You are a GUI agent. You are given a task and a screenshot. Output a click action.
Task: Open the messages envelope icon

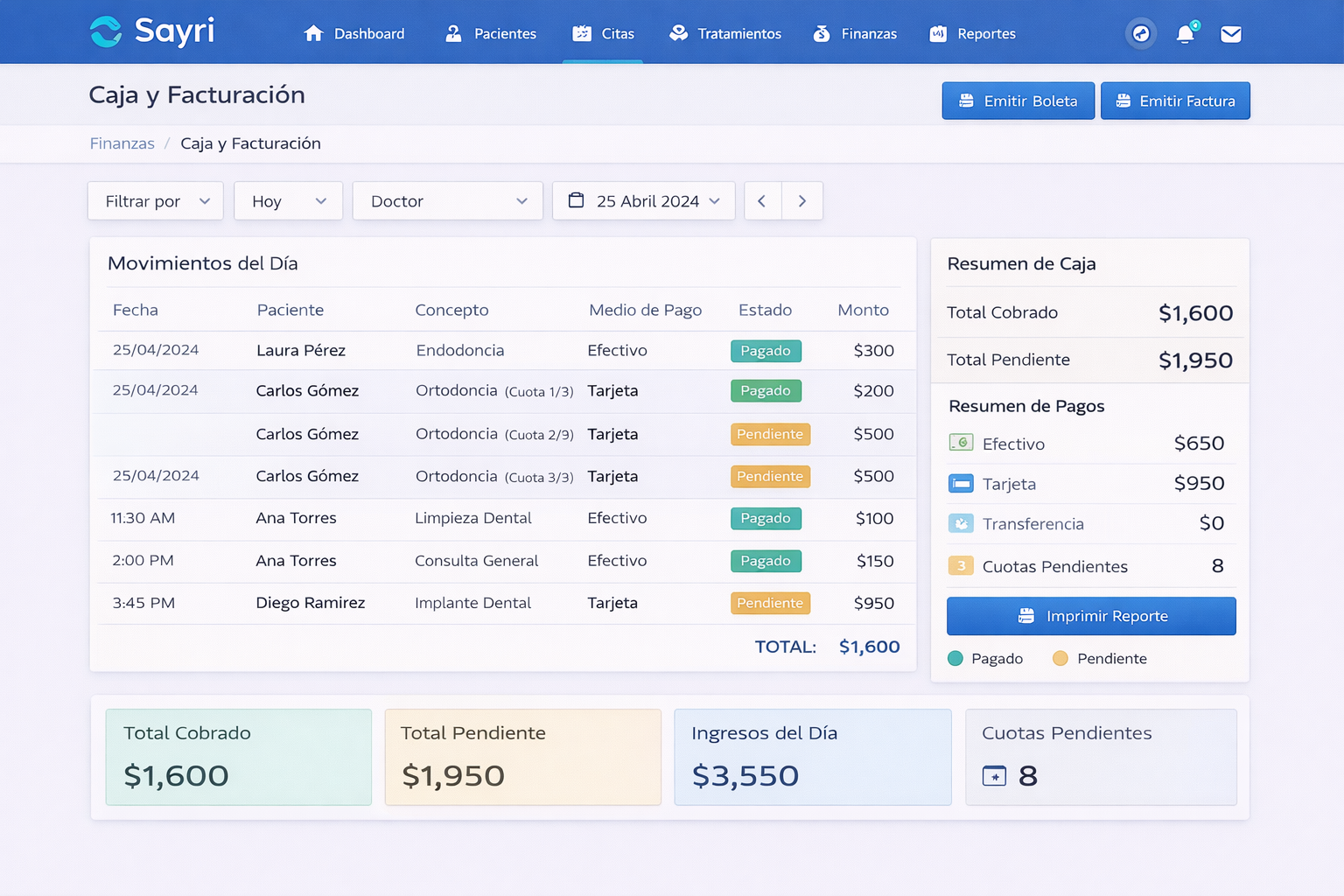pos(1230,34)
